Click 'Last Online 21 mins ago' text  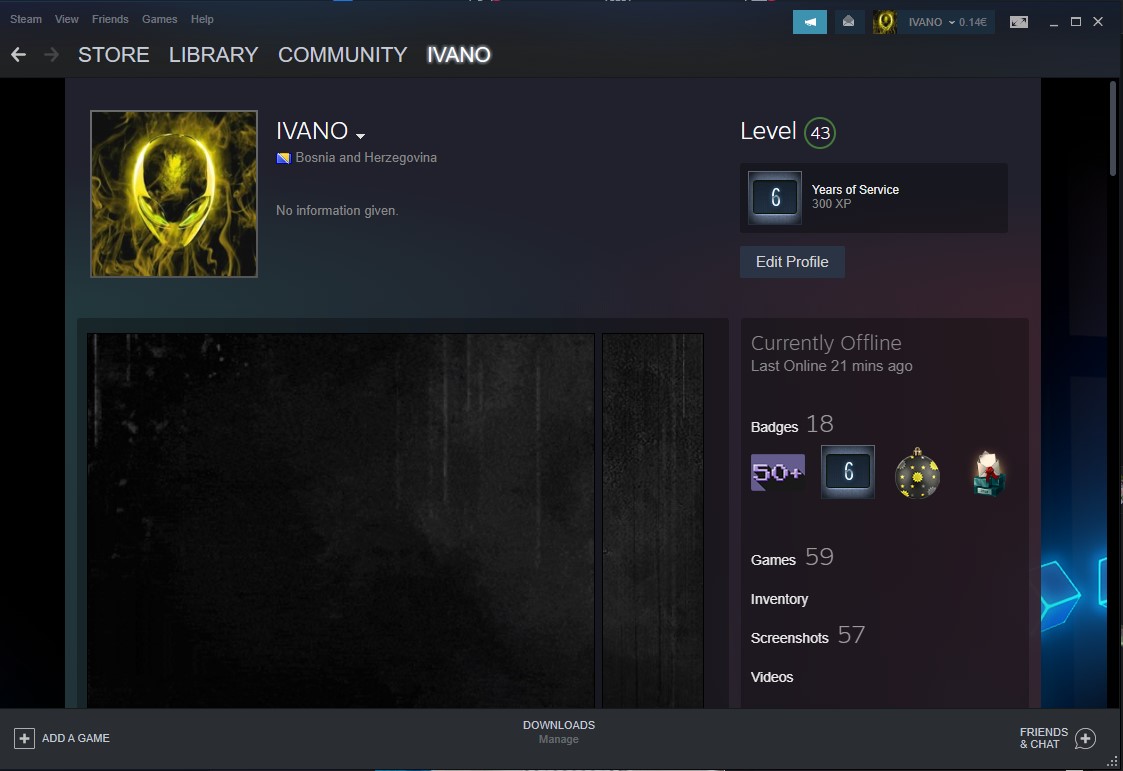[832, 366]
